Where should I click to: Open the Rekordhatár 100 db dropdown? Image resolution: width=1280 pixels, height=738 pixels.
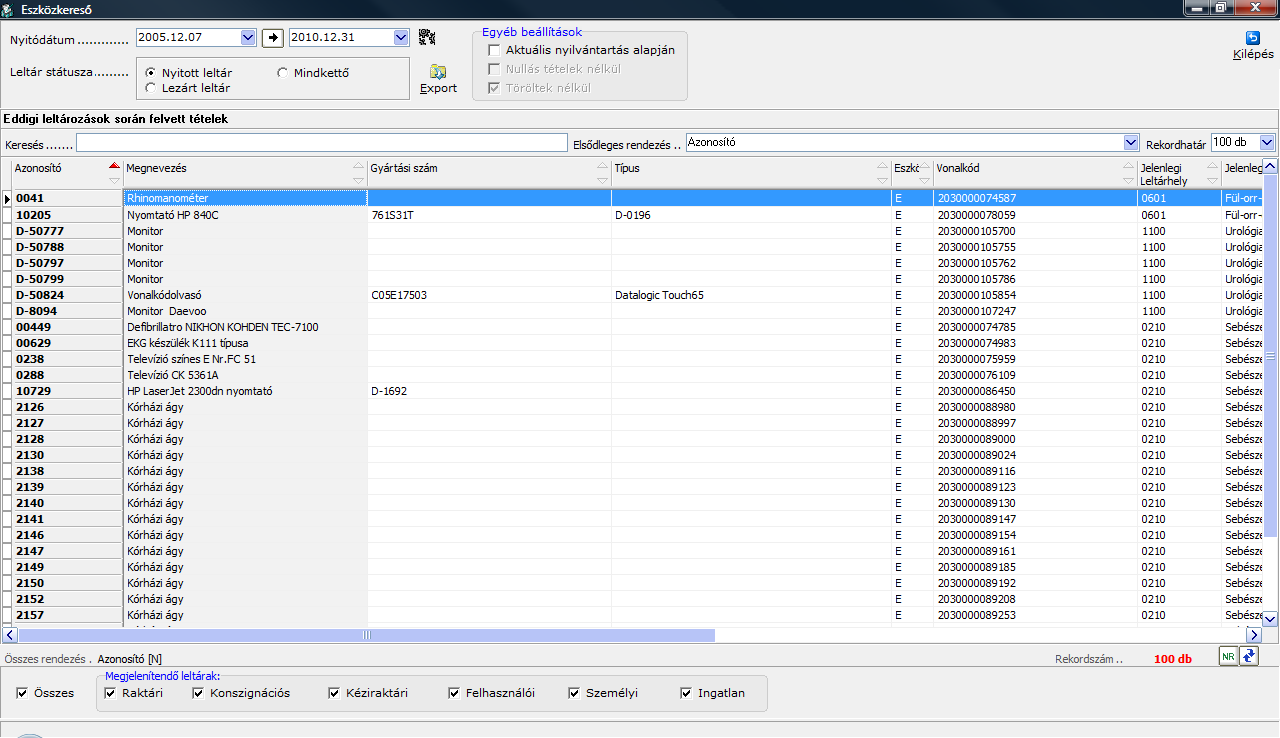[1267, 143]
